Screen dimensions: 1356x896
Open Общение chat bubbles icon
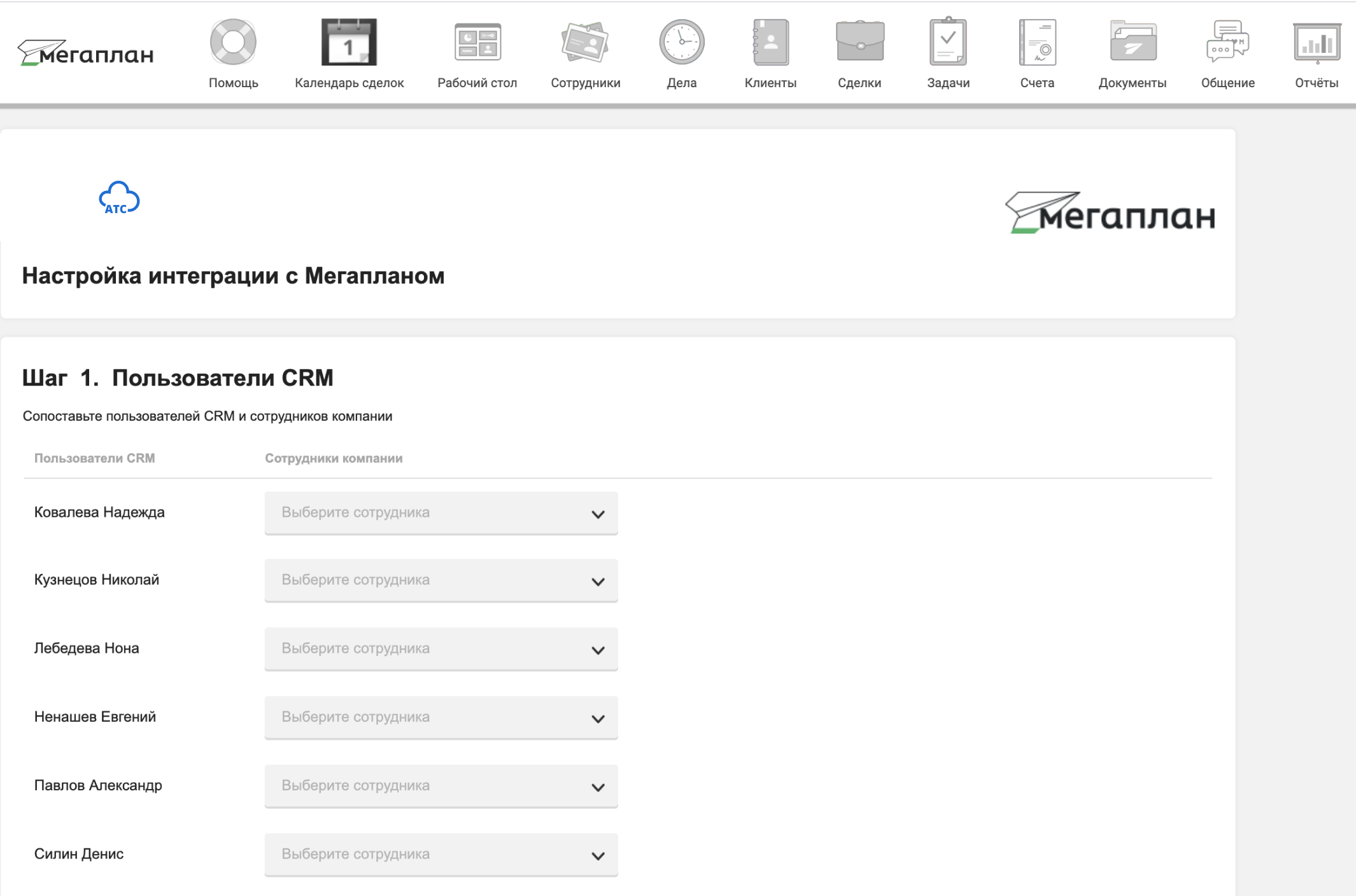[x=1227, y=43]
